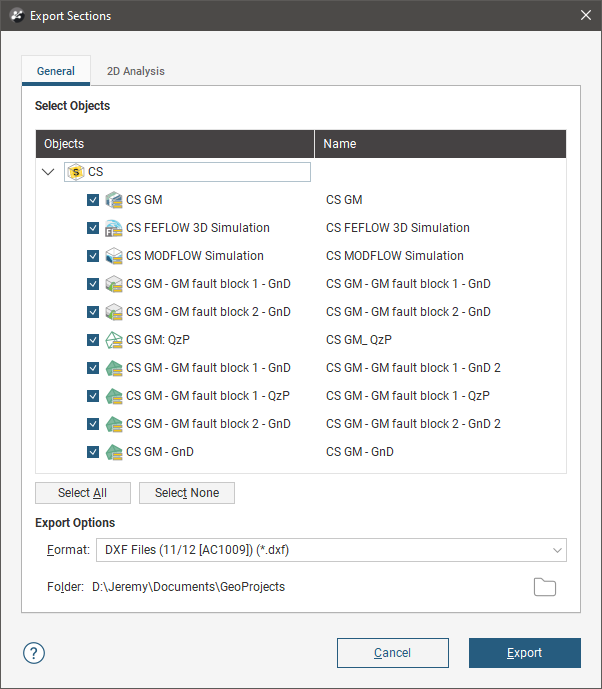Switch to the 2D Analysis tab
The height and width of the screenshot is (689, 602).
(x=136, y=71)
